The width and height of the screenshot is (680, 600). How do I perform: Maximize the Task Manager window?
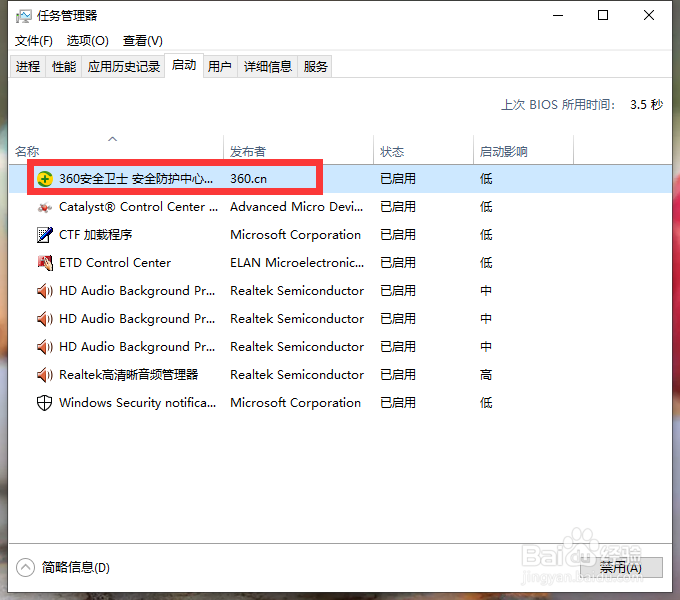click(x=603, y=16)
